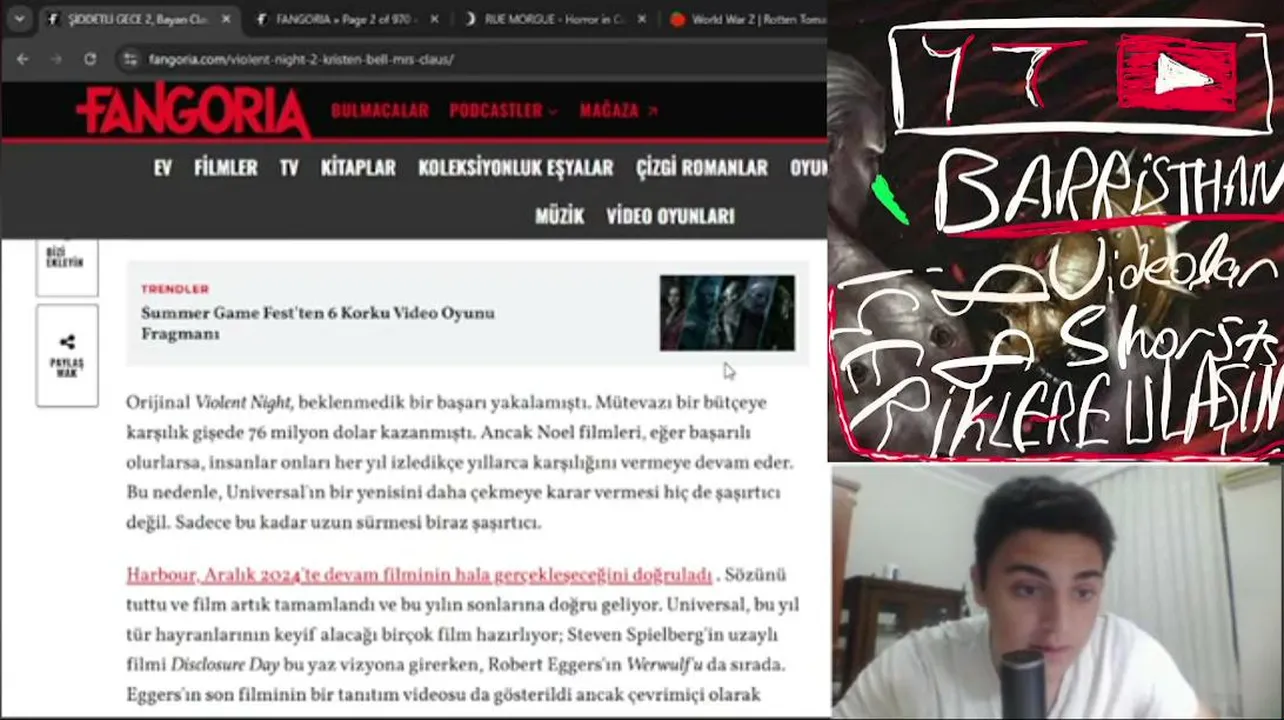Expand the PODCASTLER dropdown menu
The width and height of the screenshot is (1284, 720).
pos(504,111)
